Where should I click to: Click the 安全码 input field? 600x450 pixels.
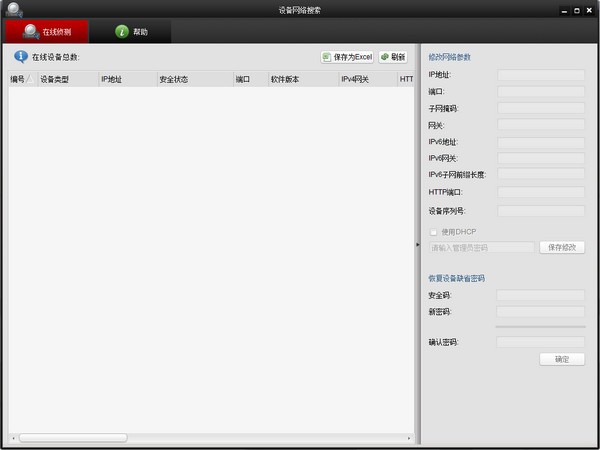[x=540, y=296]
